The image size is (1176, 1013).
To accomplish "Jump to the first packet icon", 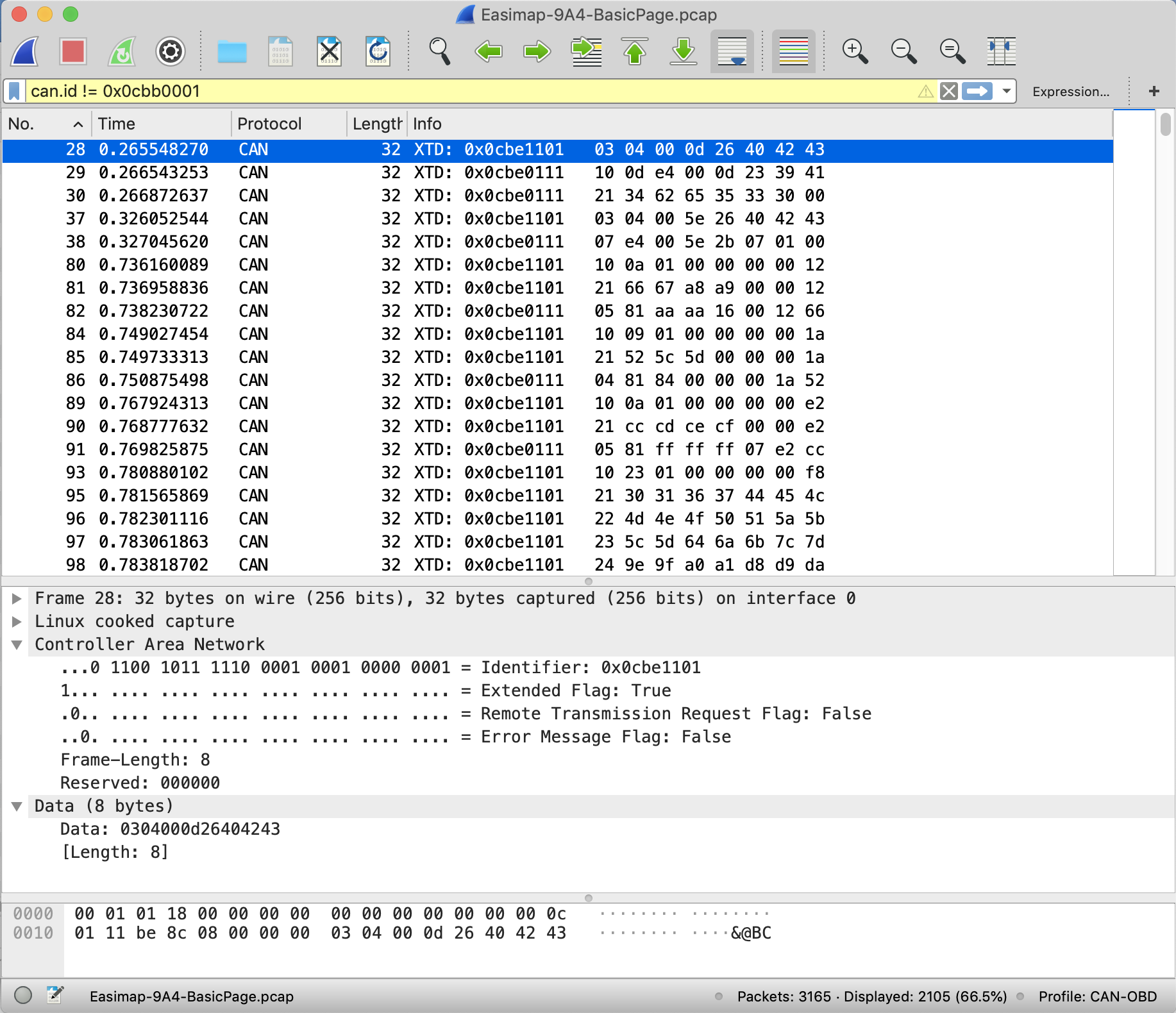I will [635, 51].
